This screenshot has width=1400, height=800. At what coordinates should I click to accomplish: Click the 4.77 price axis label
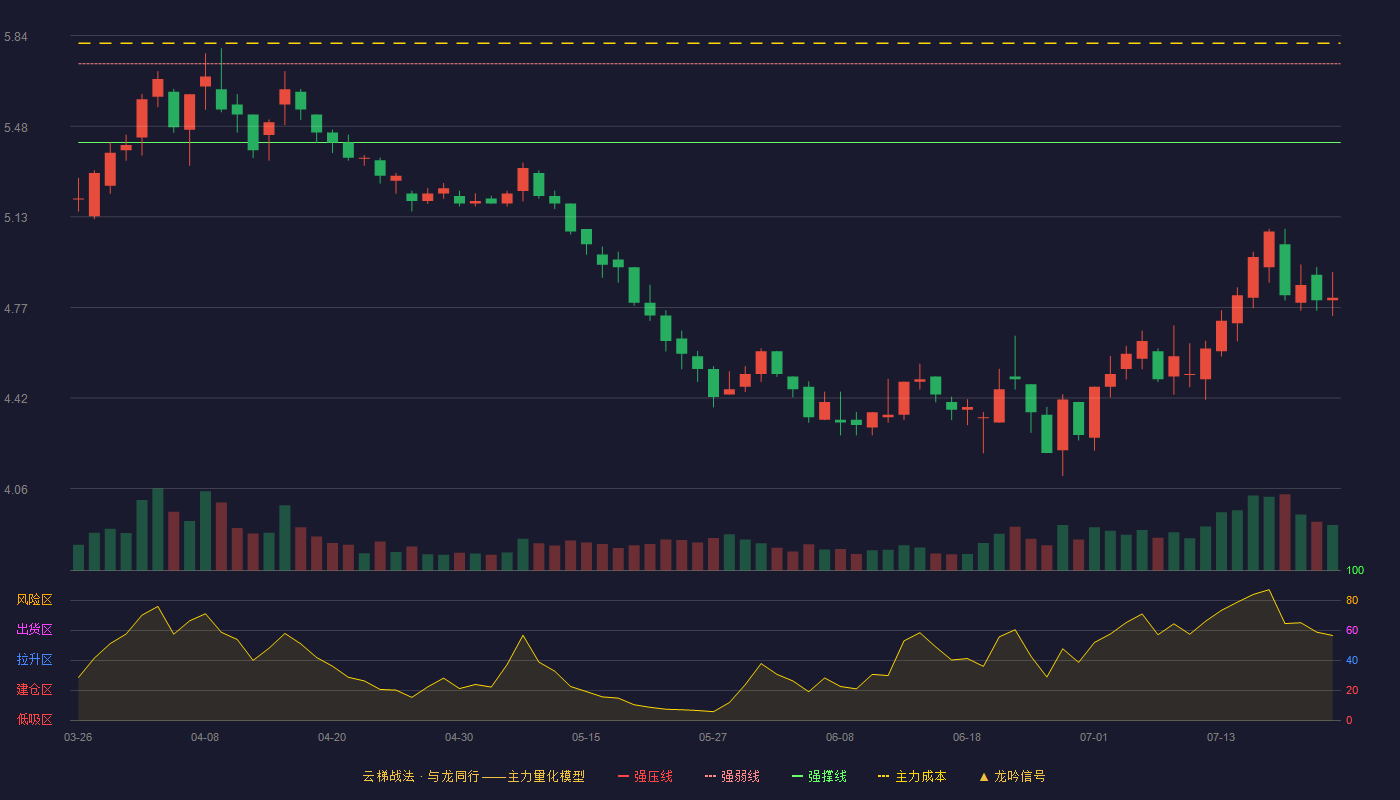tap(15, 309)
